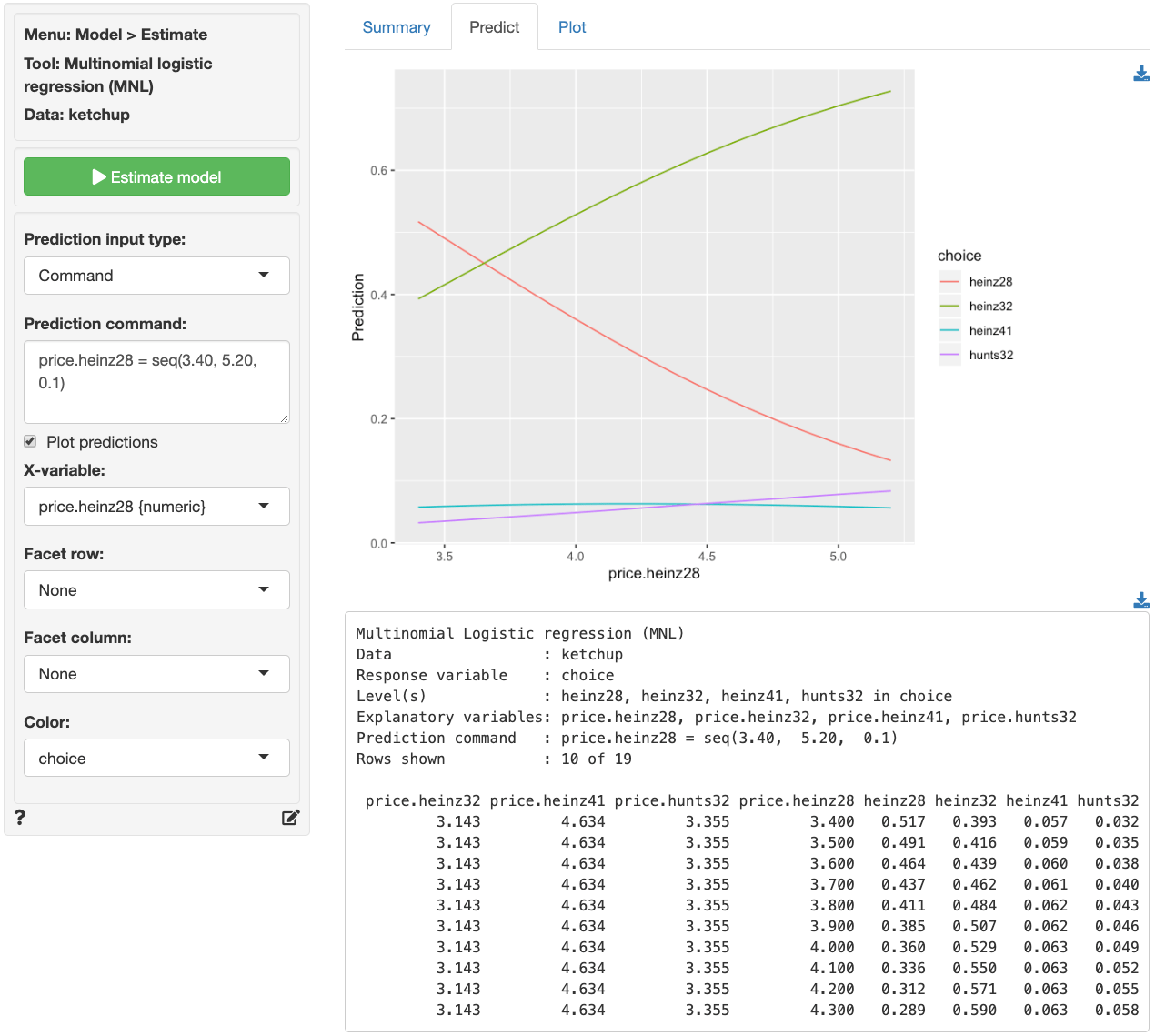Open the Color dropdown set to choice
Screen dimensions: 1155x1036
pyautogui.click(x=156, y=757)
